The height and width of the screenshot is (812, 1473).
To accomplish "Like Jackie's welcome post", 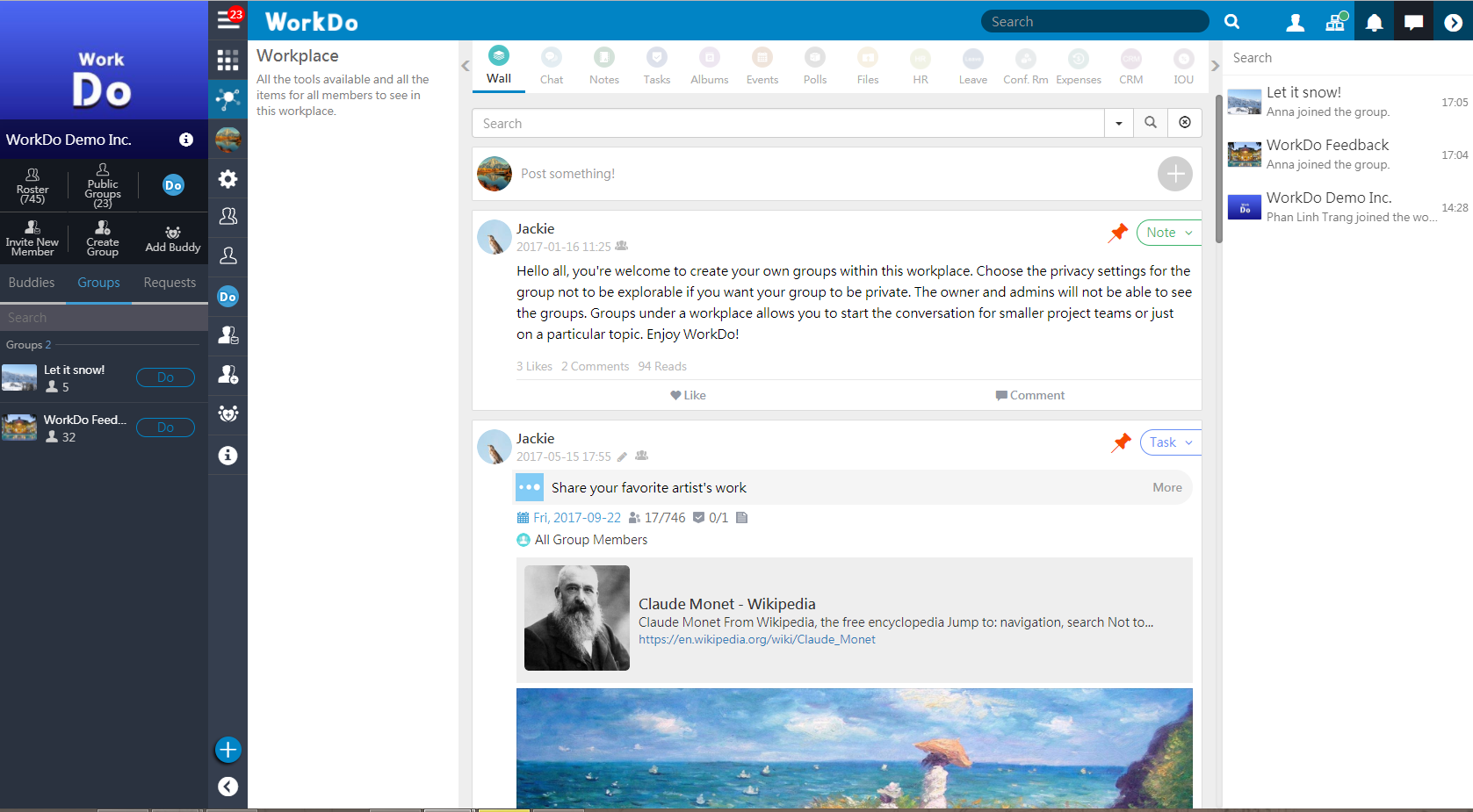I will (x=688, y=395).
